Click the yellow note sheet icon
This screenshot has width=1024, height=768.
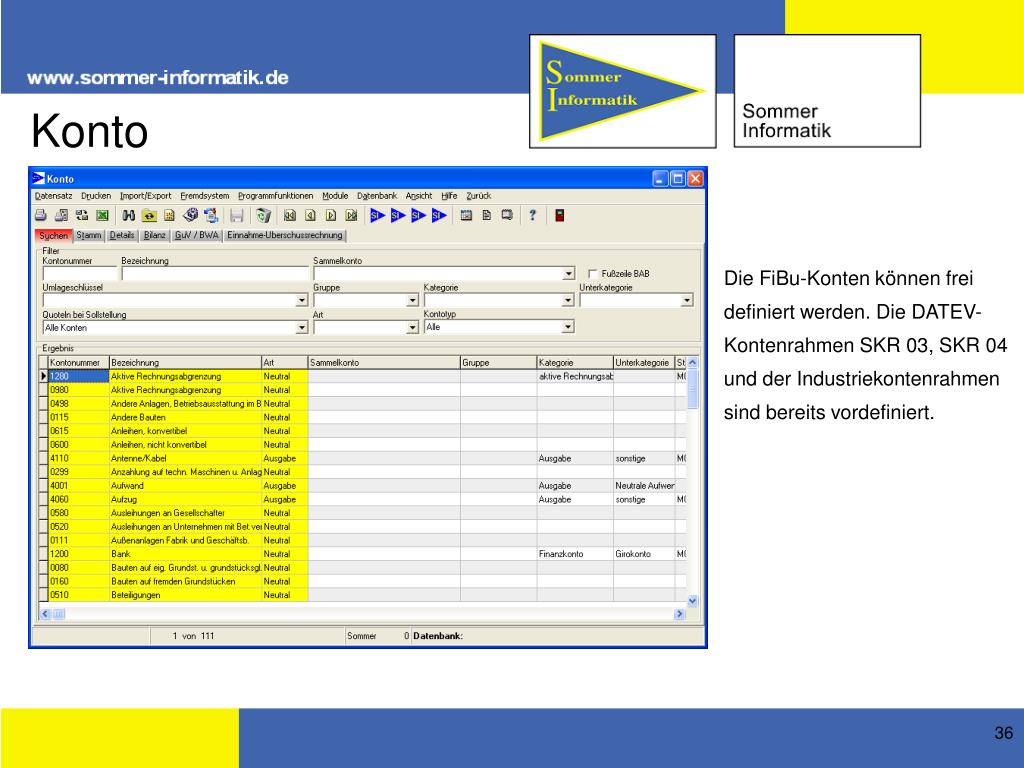tap(169, 216)
